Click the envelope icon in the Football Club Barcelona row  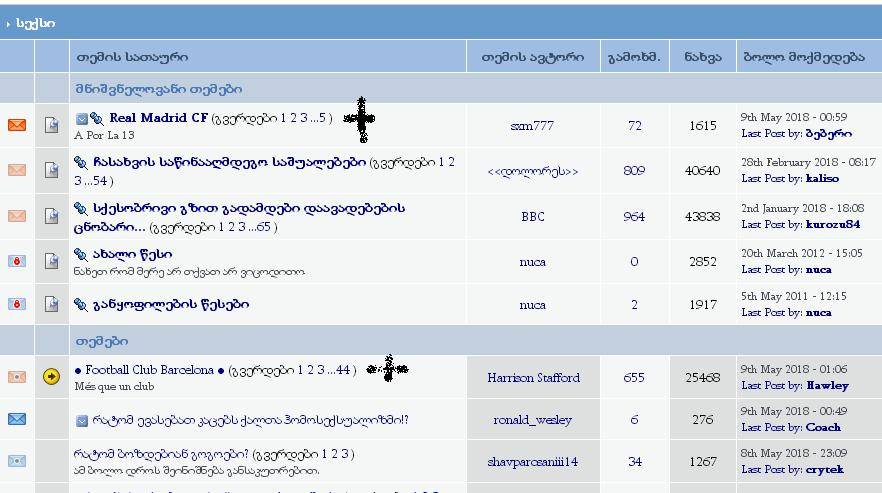(x=17, y=377)
